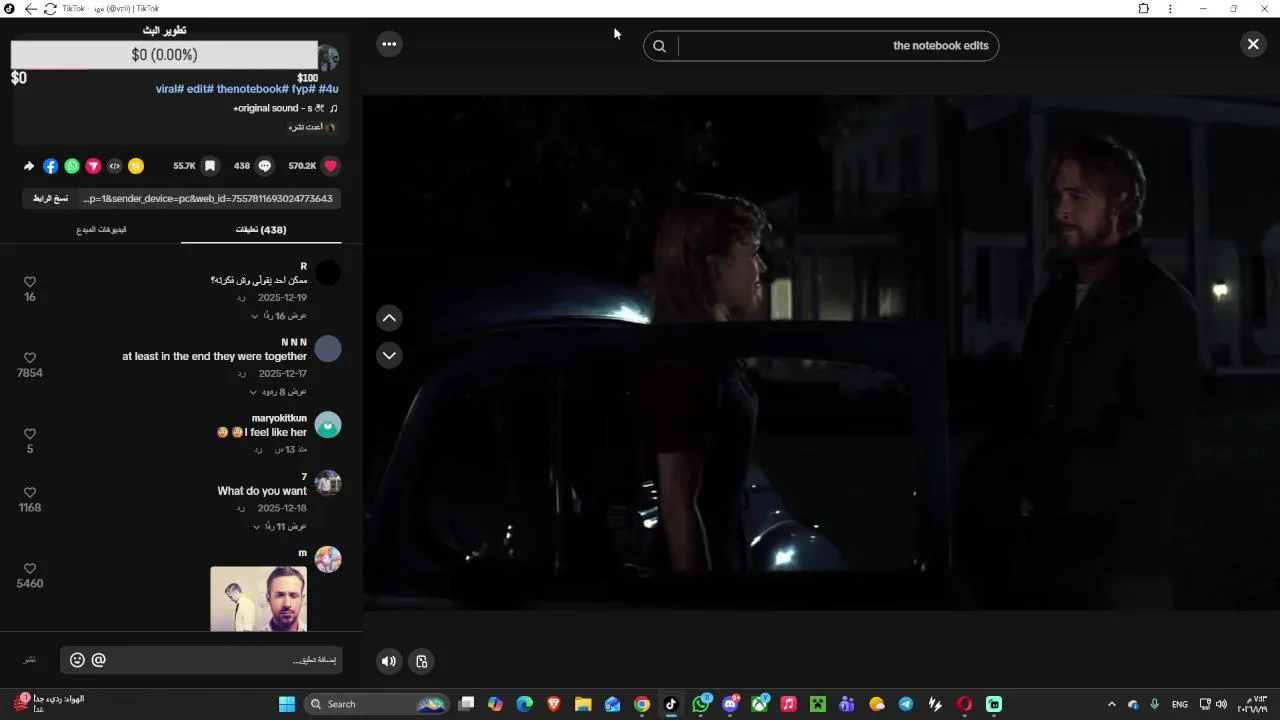This screenshot has width=1280, height=720.
Task: Open File Explorer from the taskbar
Action: 583,704
